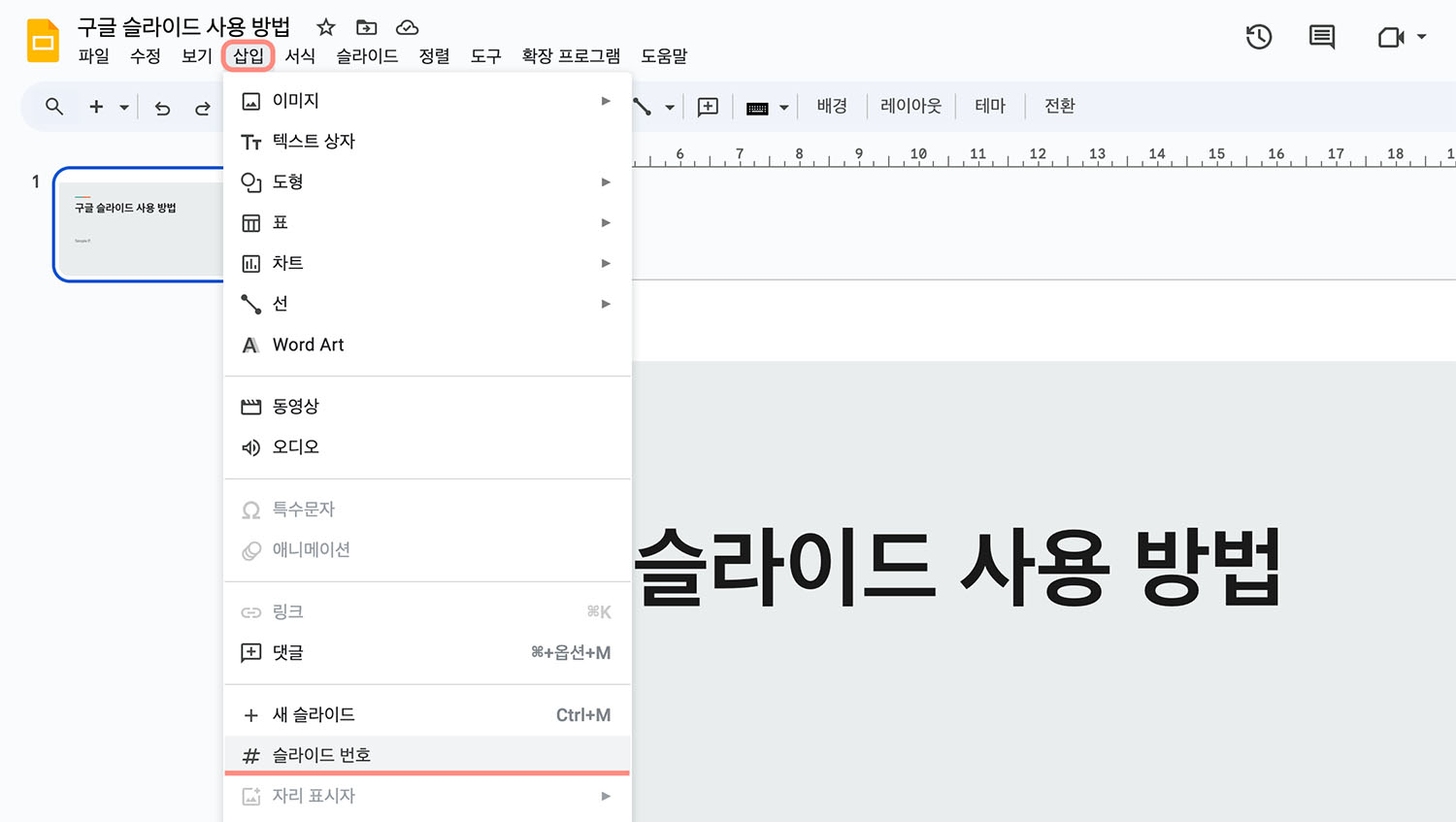Expand input tools dropdown arrow
The image size is (1456, 822).
(x=784, y=108)
